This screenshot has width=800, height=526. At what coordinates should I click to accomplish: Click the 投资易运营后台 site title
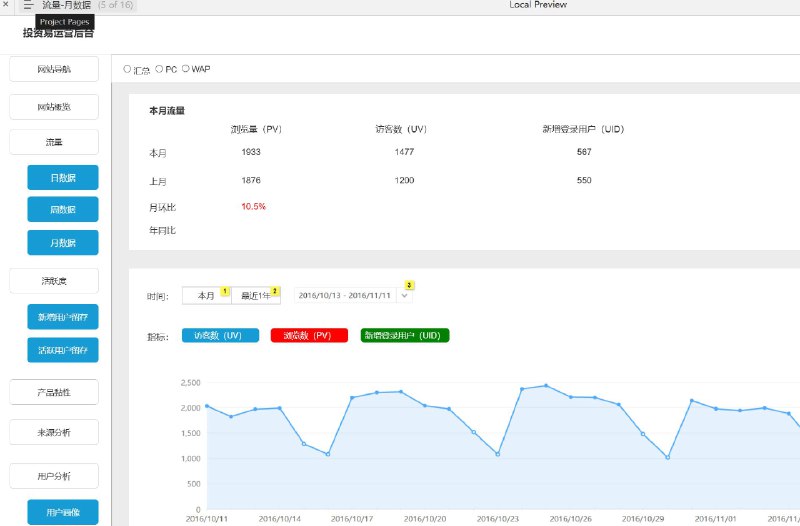pyautogui.click(x=58, y=33)
